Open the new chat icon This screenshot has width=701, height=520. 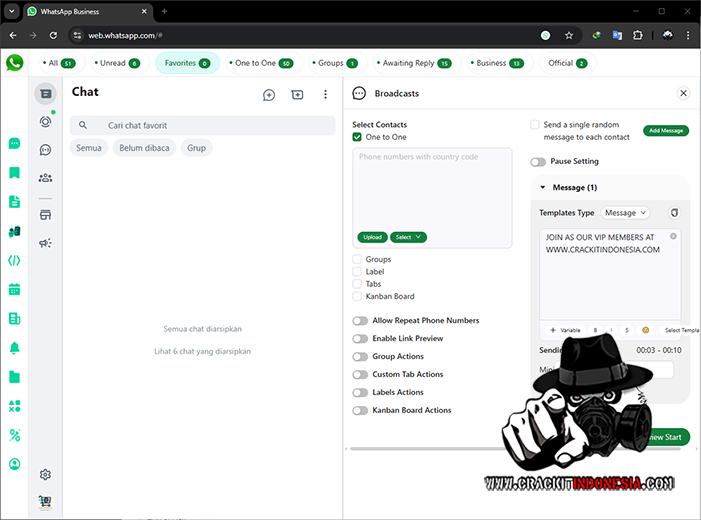(x=269, y=95)
